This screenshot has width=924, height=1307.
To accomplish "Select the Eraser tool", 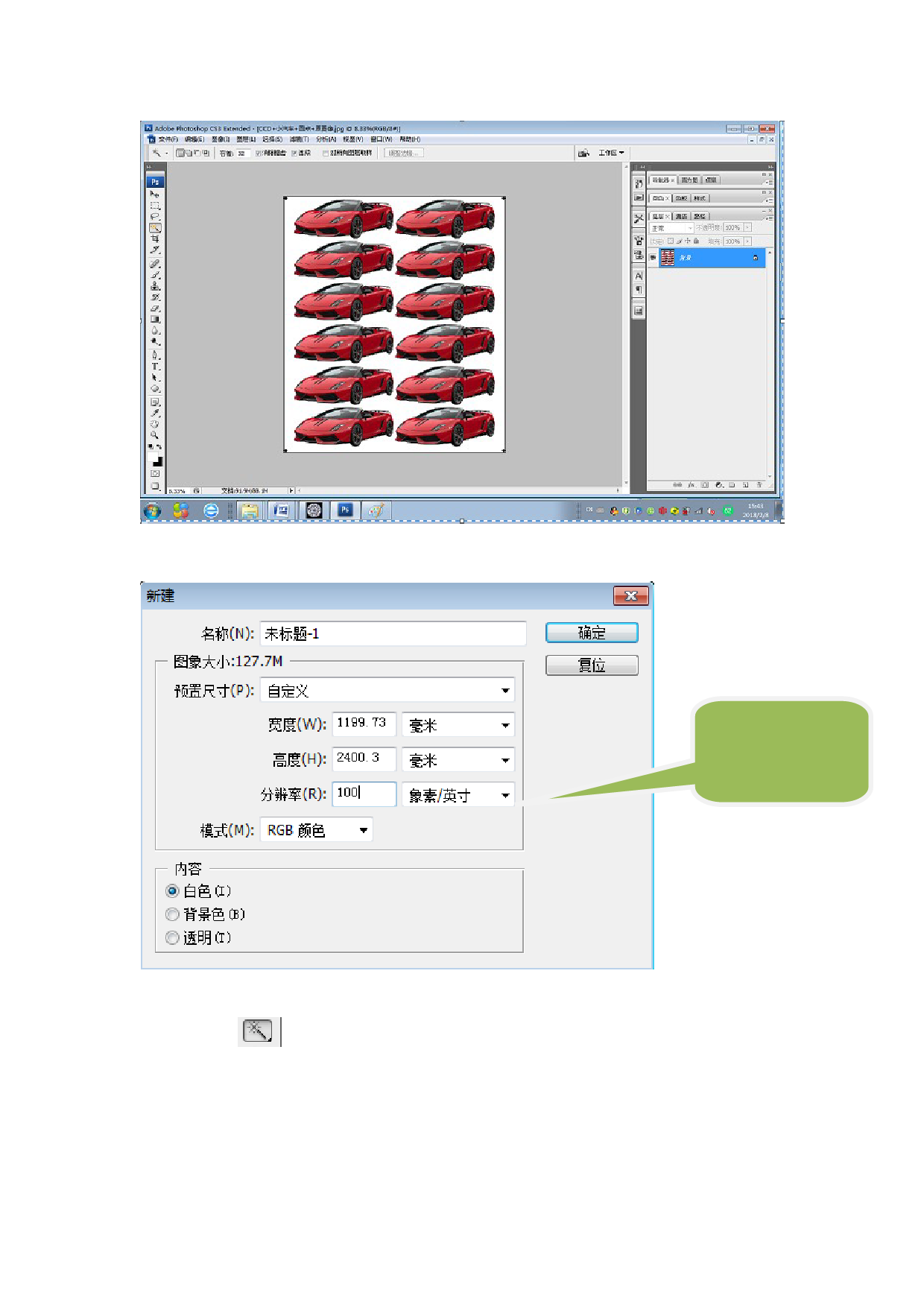I will [x=155, y=308].
